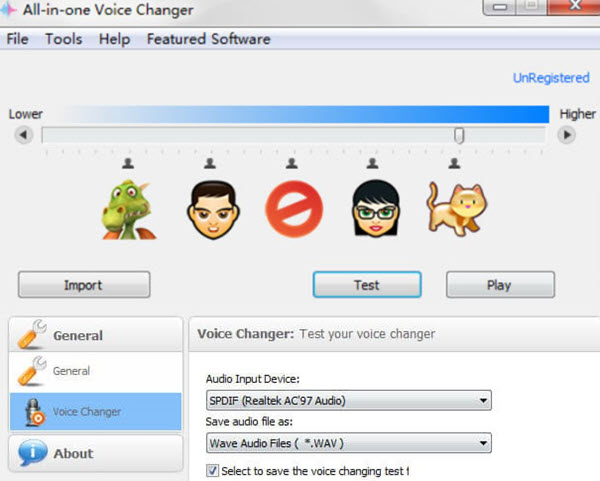Click the Import button
Image resolution: width=600 pixels, height=481 pixels.
[84, 285]
